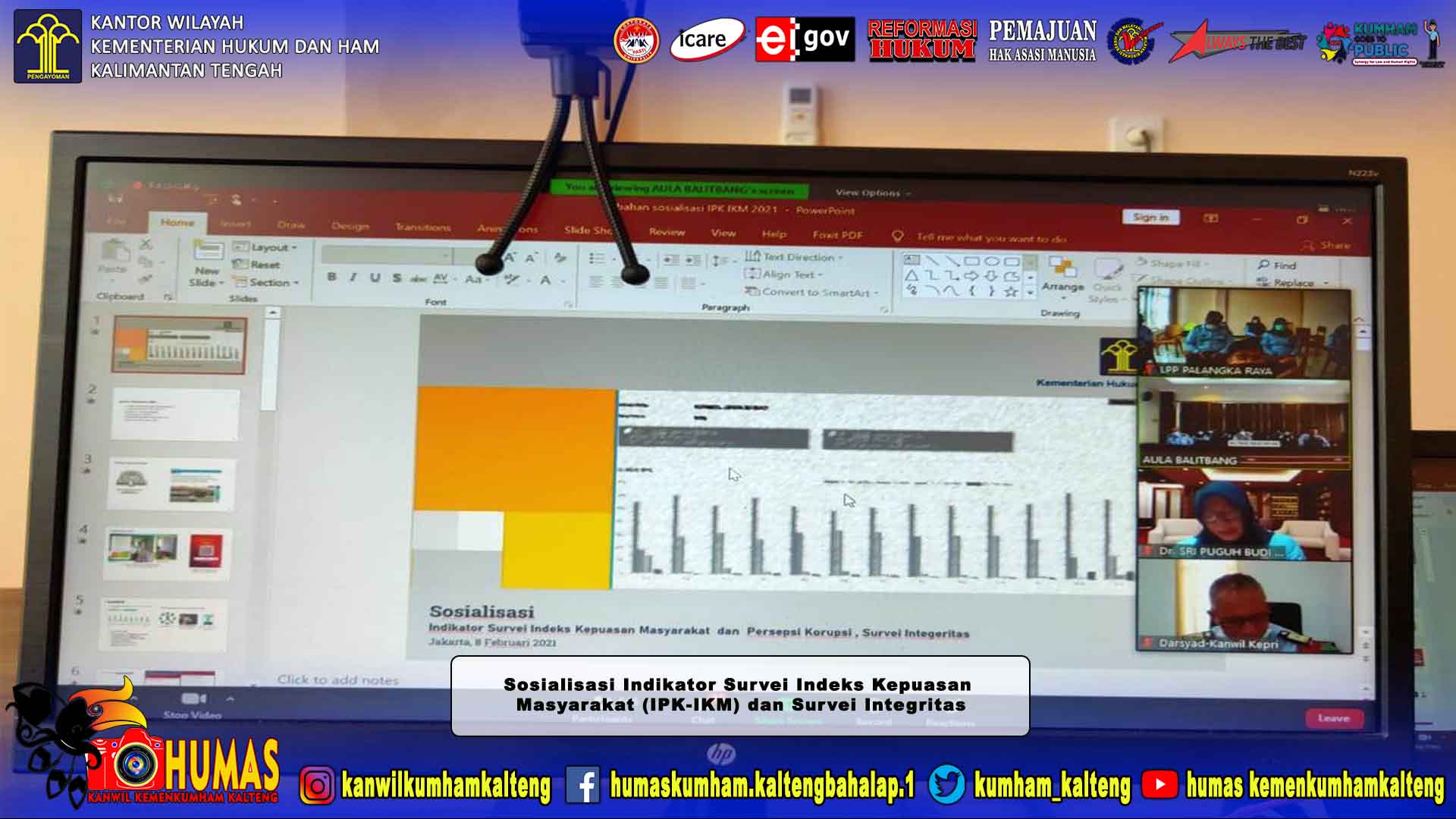The image size is (1456, 819).
Task: Select the Right Arrow shape in gallery
Action: point(971,276)
